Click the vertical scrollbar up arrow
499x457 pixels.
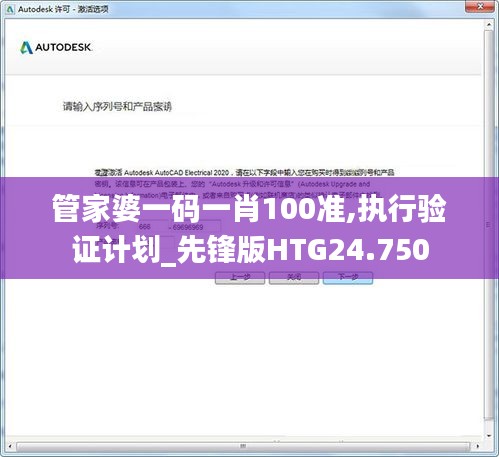pos(489,24)
